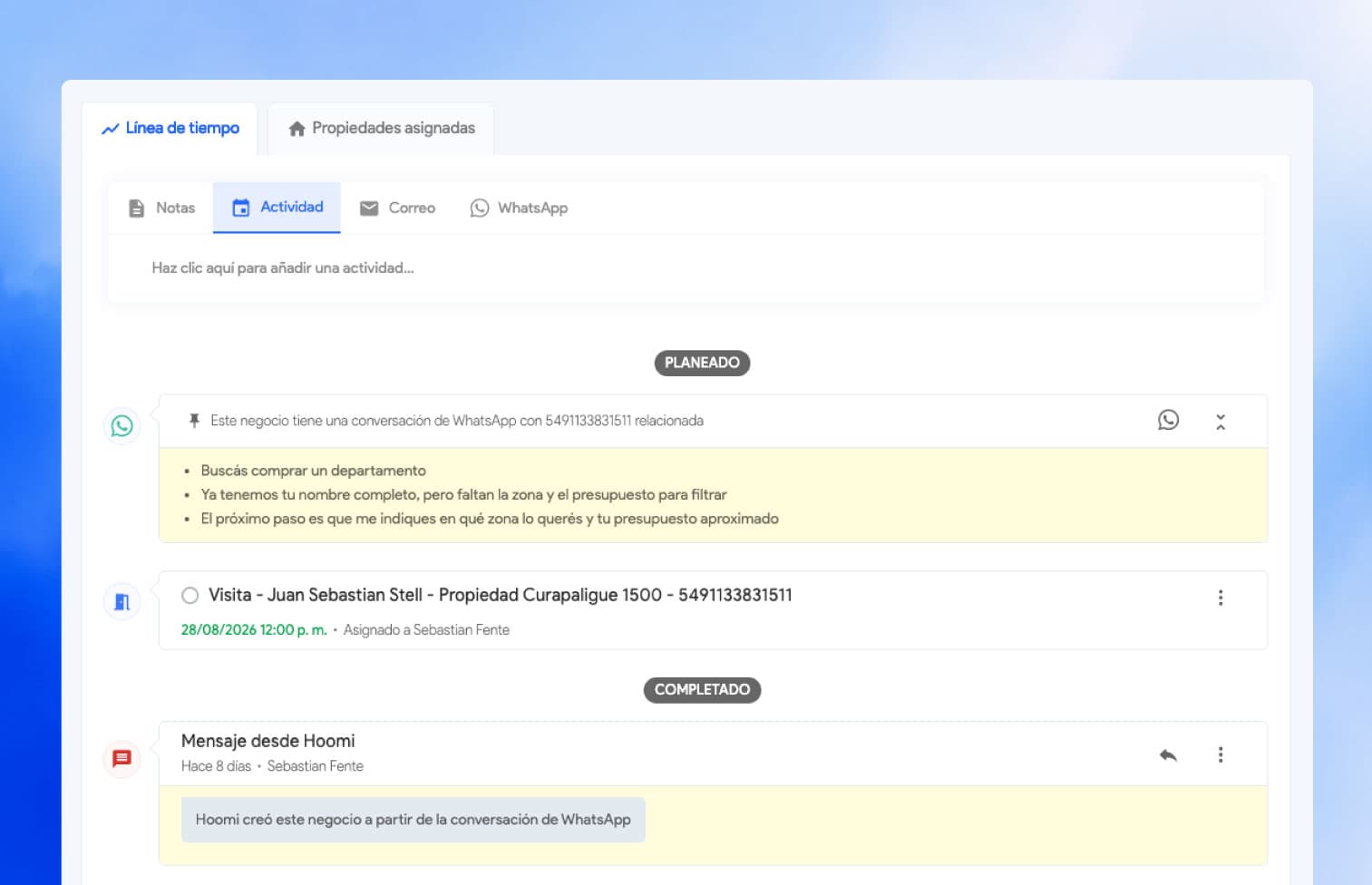Screen dimensions: 1372x885
Task: Click the line starting 'Ya tenemos tu nombre completo'
Action: [x=463, y=494]
